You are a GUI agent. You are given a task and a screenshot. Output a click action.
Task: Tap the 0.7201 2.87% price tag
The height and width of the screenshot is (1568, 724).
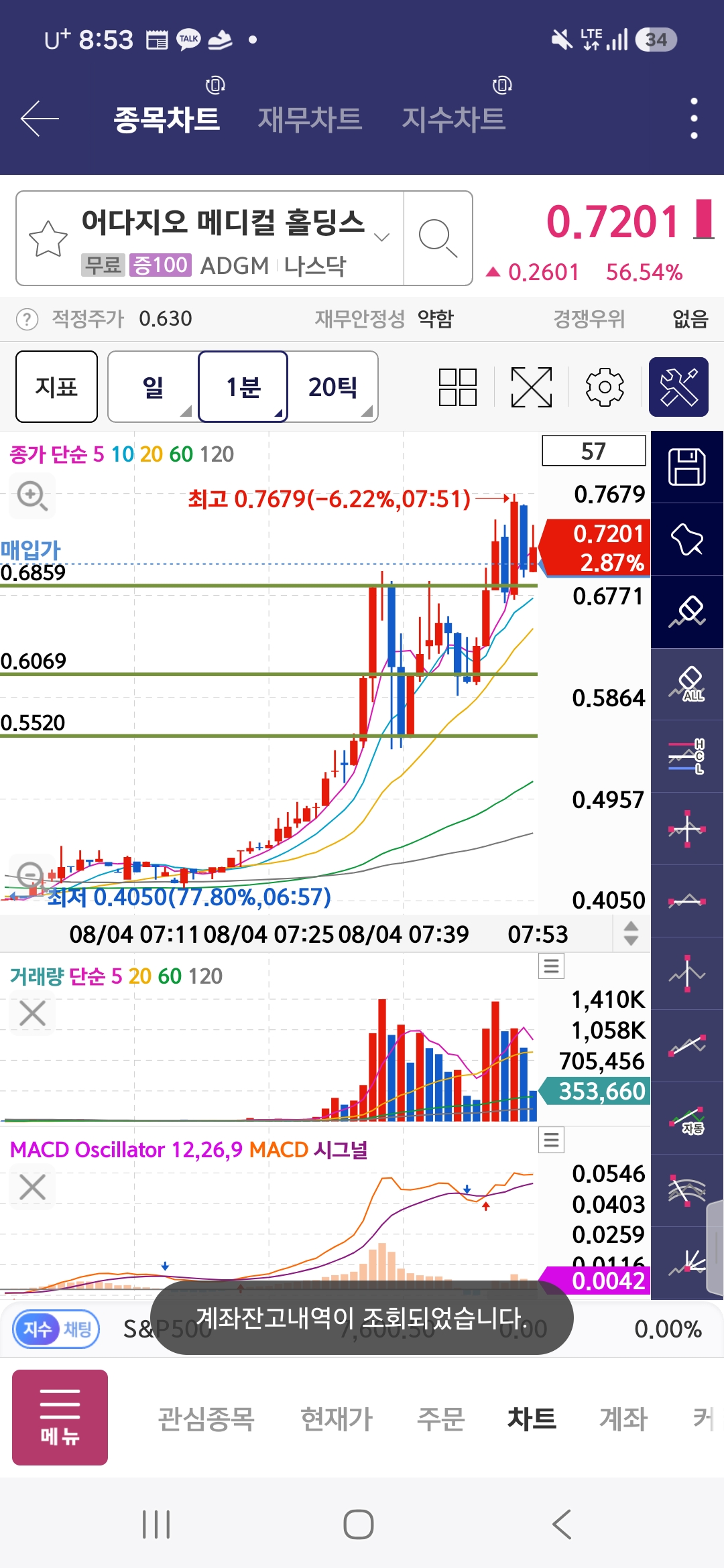click(x=595, y=547)
